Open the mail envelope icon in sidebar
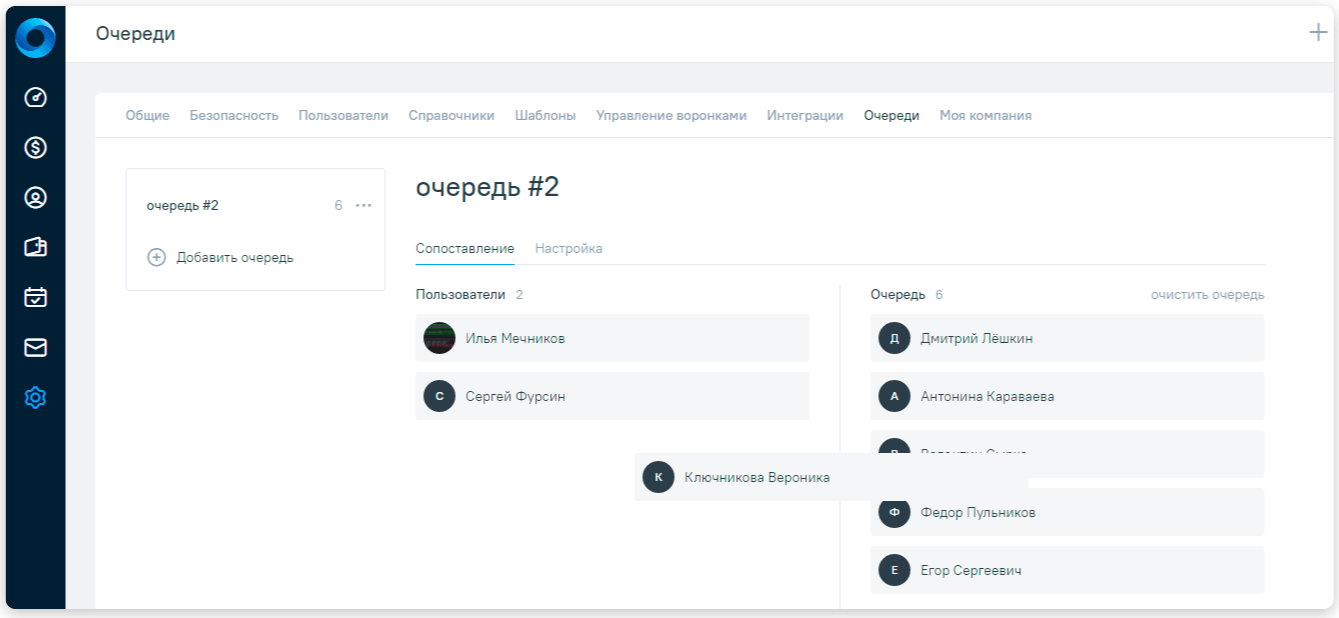This screenshot has height=618, width=1339. coord(35,345)
